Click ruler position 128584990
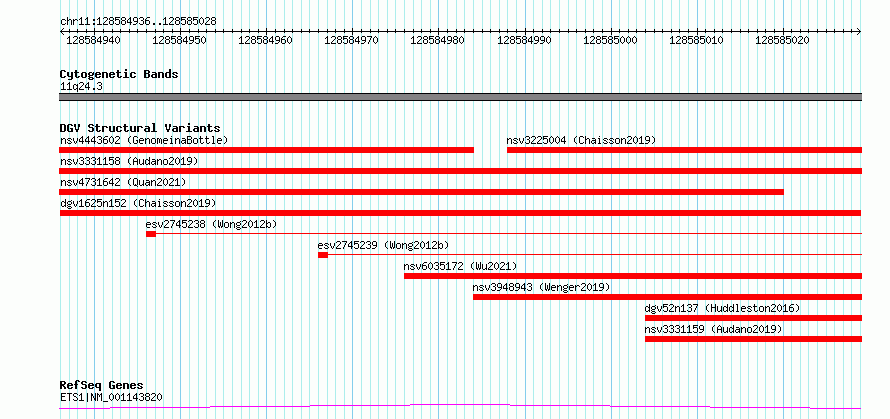The image size is (890, 419). coord(524,40)
